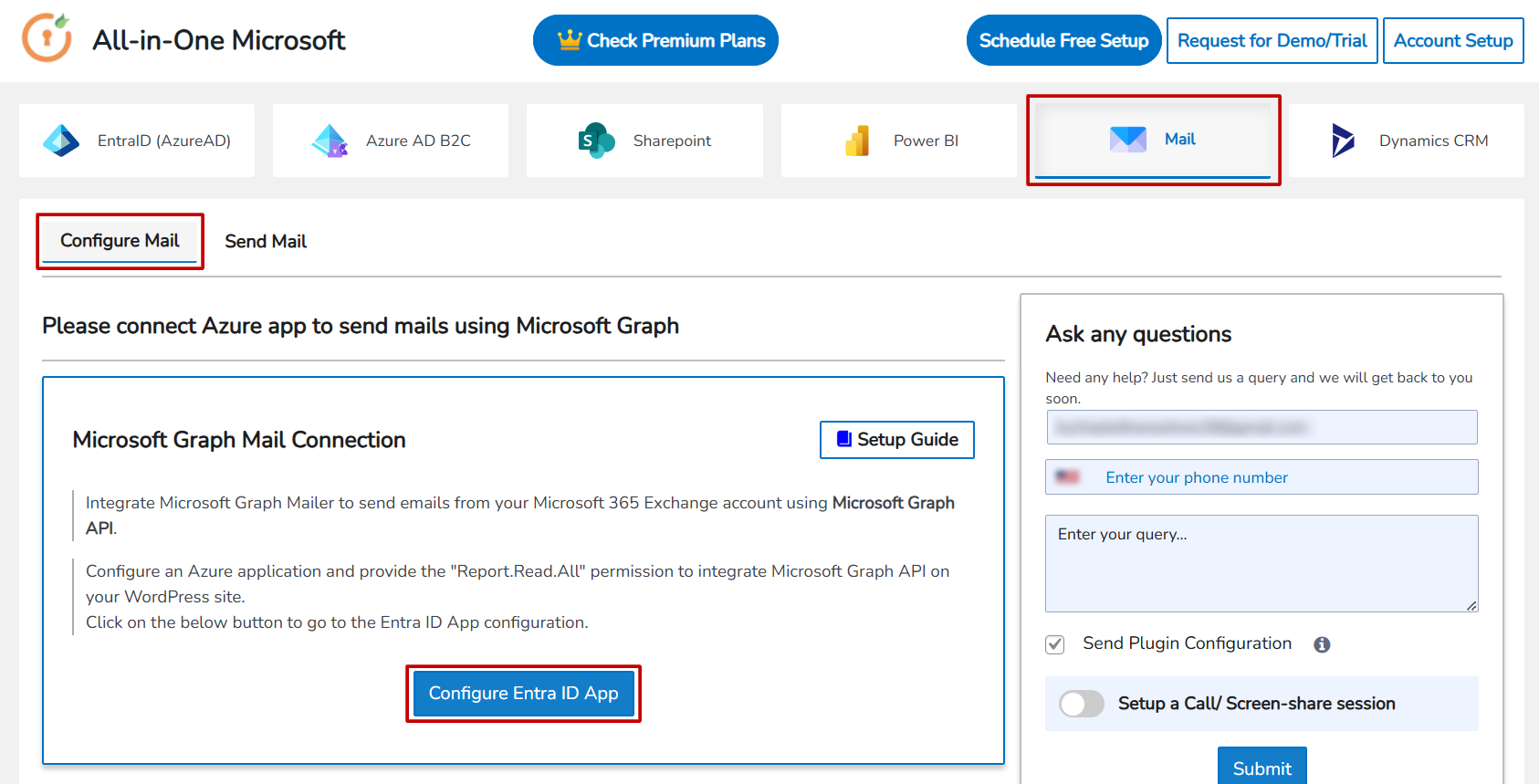Click the Mail envelope icon

coord(1128,139)
